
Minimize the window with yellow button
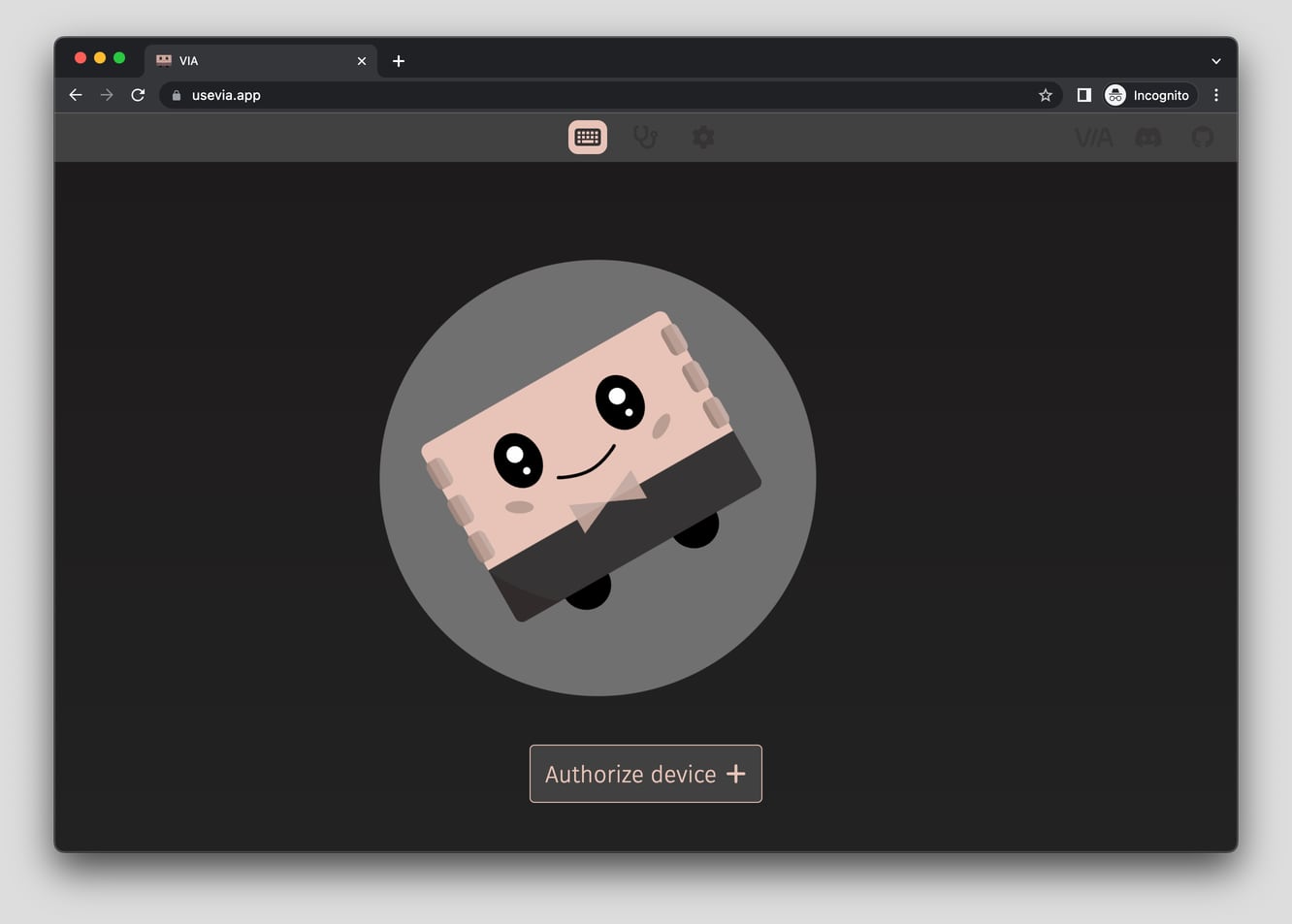(100, 58)
